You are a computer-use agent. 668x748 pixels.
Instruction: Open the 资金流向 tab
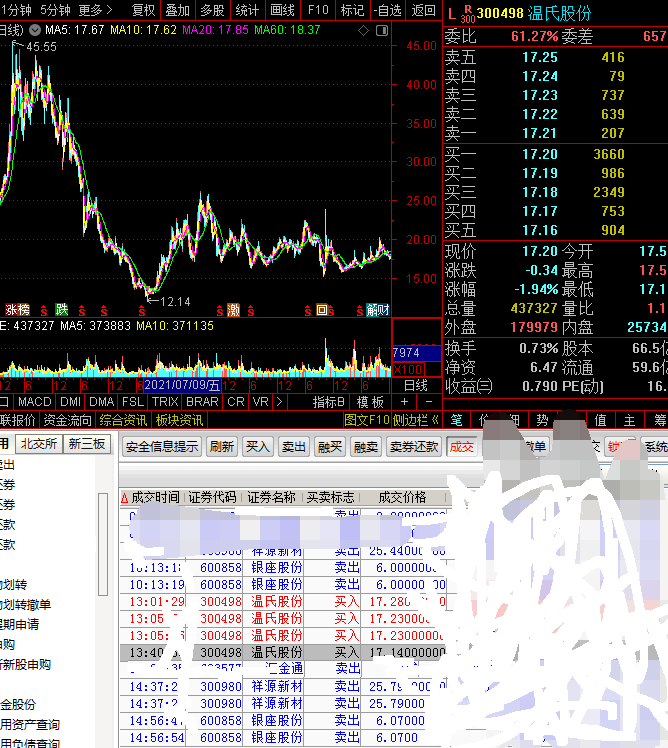point(67,420)
